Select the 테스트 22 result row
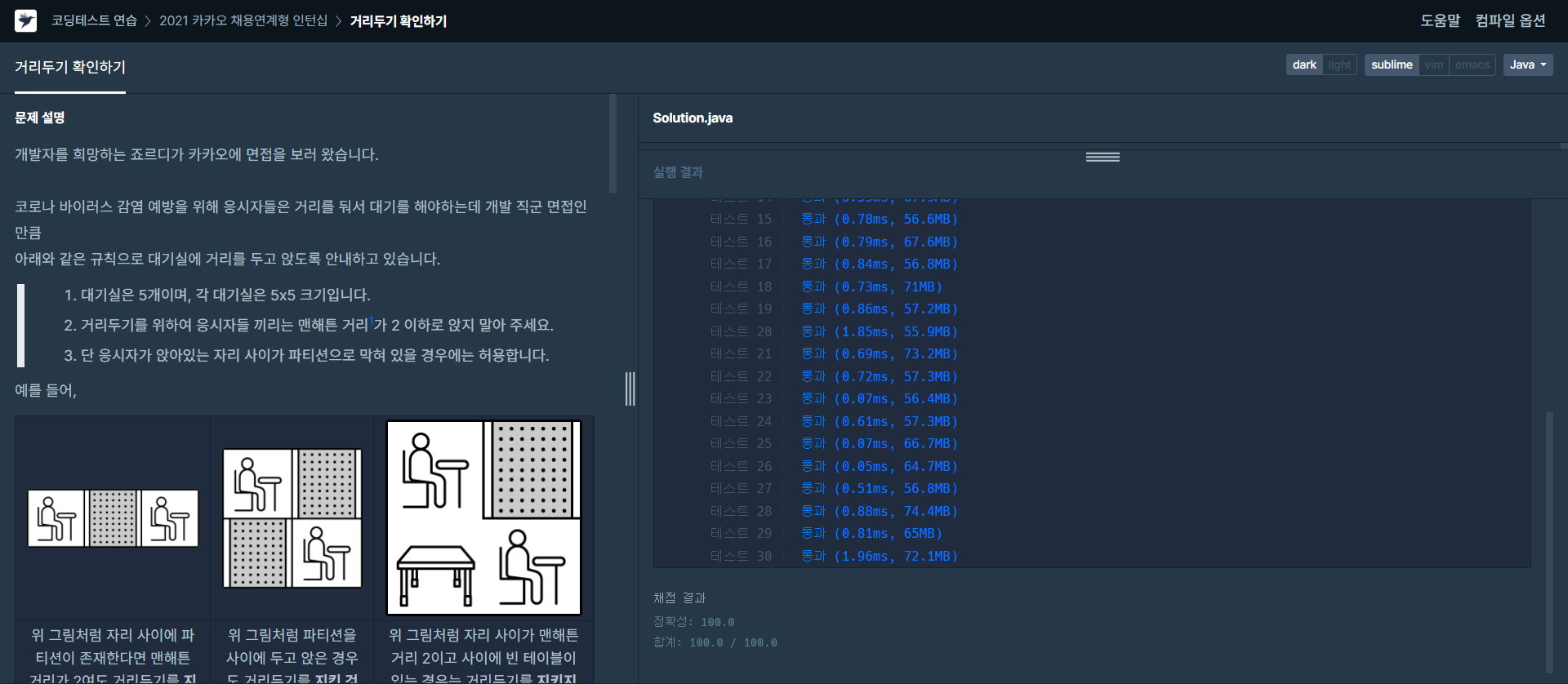Screen dimensions: 1568x684 pyautogui.click(x=834, y=377)
